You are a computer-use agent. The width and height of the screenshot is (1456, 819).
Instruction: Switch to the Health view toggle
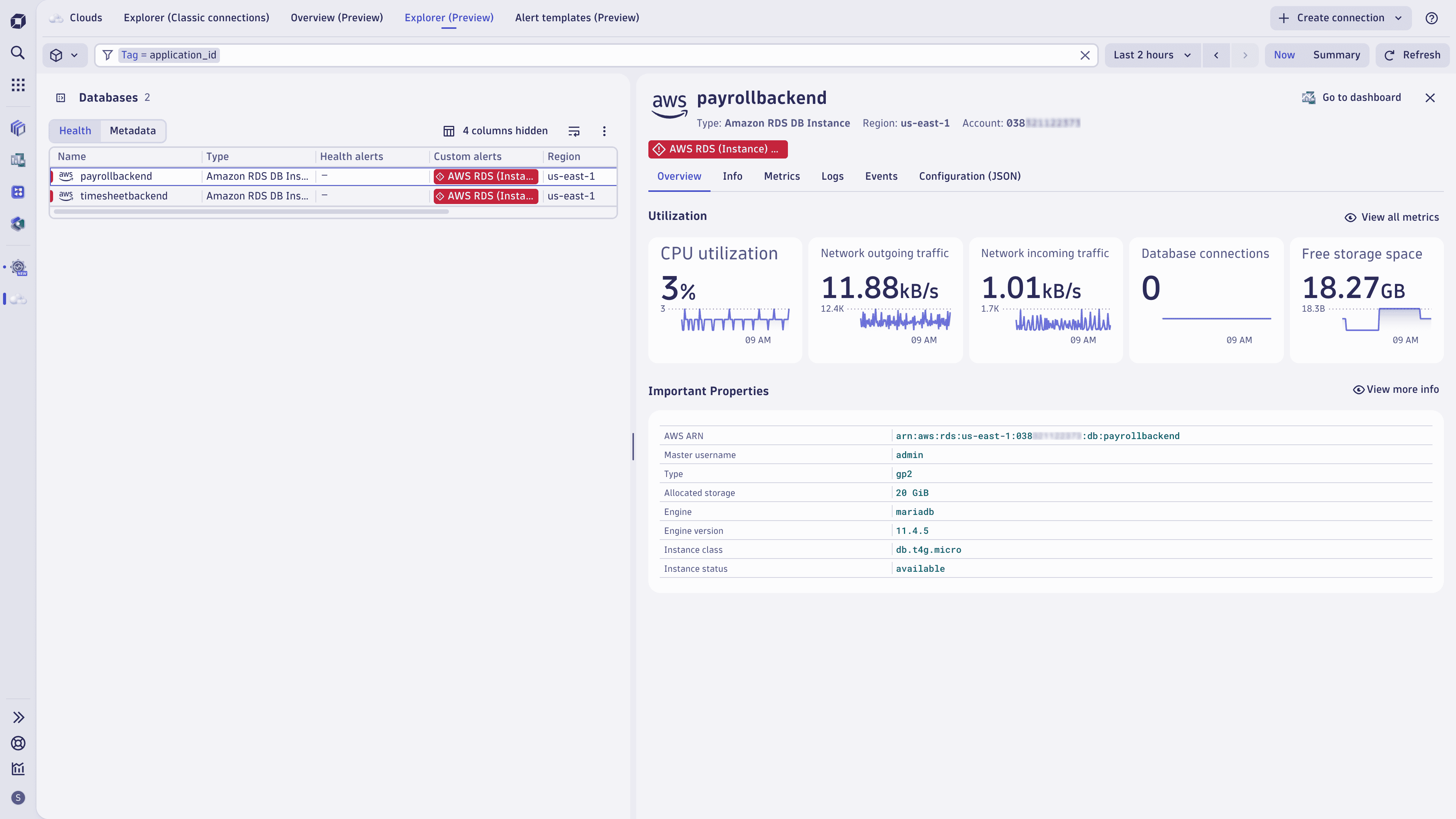click(x=75, y=131)
